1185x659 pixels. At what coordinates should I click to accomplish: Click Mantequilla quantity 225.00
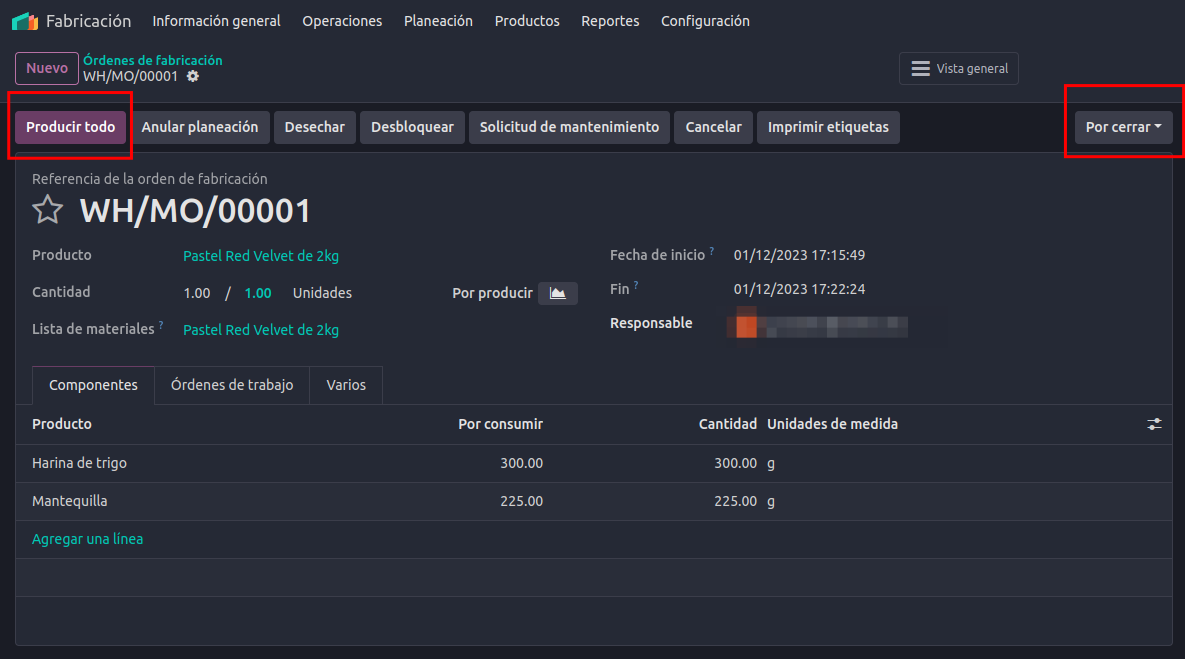735,502
